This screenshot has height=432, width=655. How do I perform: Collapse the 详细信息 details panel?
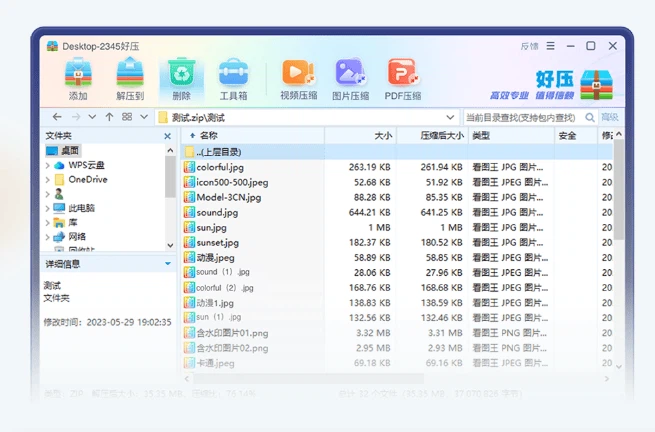[168, 264]
